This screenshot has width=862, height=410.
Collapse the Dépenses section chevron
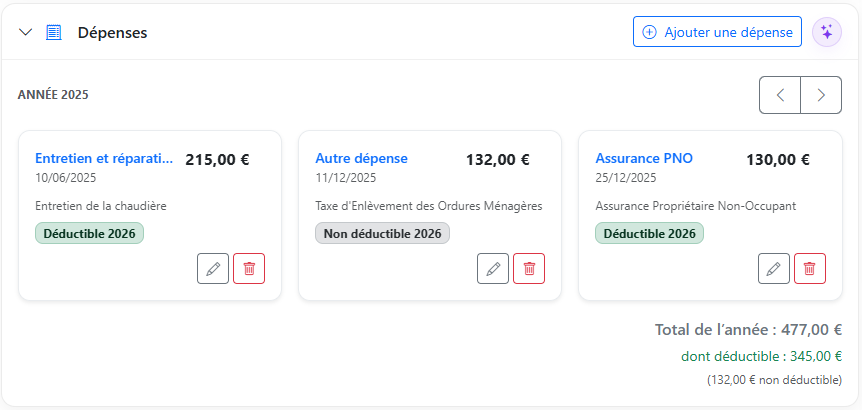click(25, 32)
